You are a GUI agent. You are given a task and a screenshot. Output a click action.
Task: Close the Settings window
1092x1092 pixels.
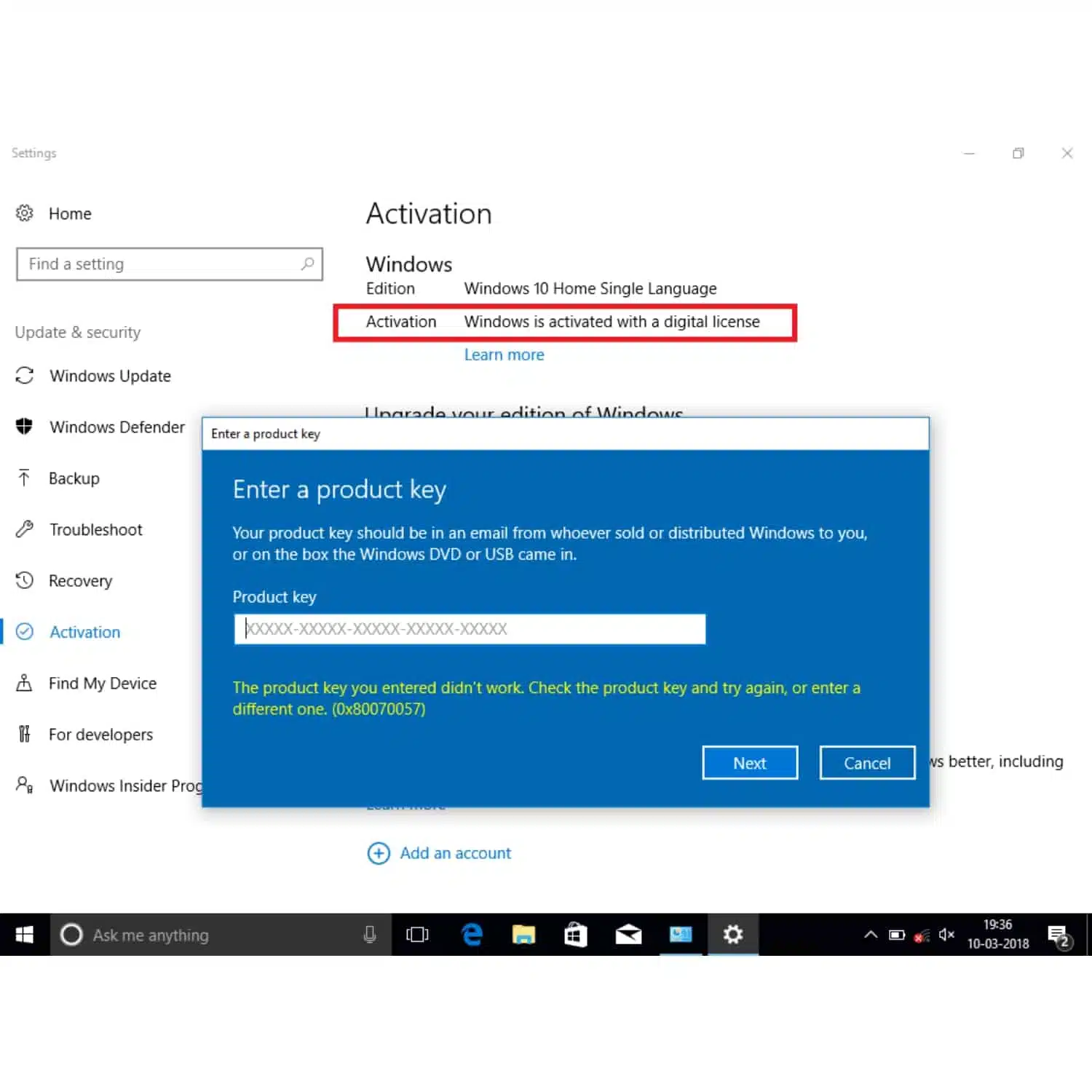[x=1067, y=153]
